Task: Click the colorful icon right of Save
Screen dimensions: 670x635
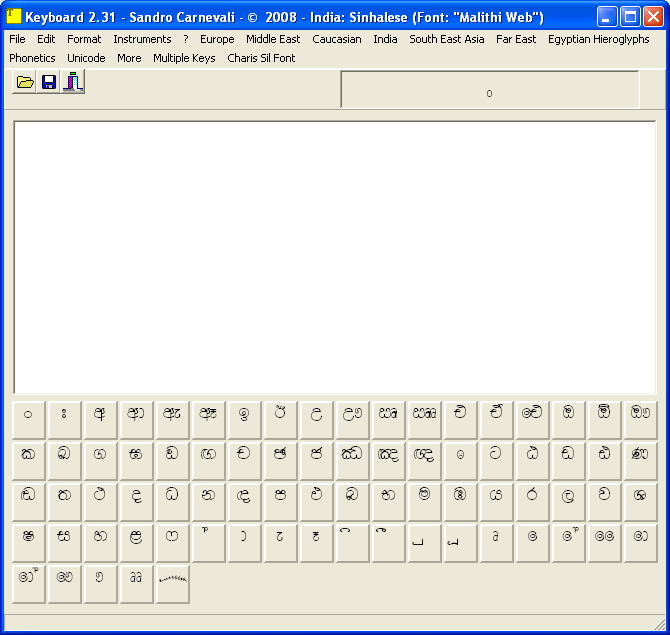Action: coord(73,82)
